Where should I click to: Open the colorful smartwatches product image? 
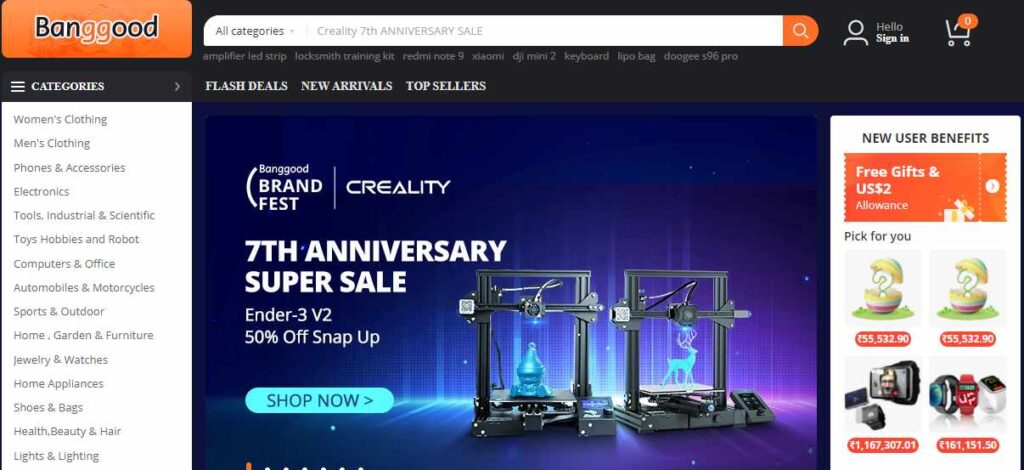click(968, 394)
